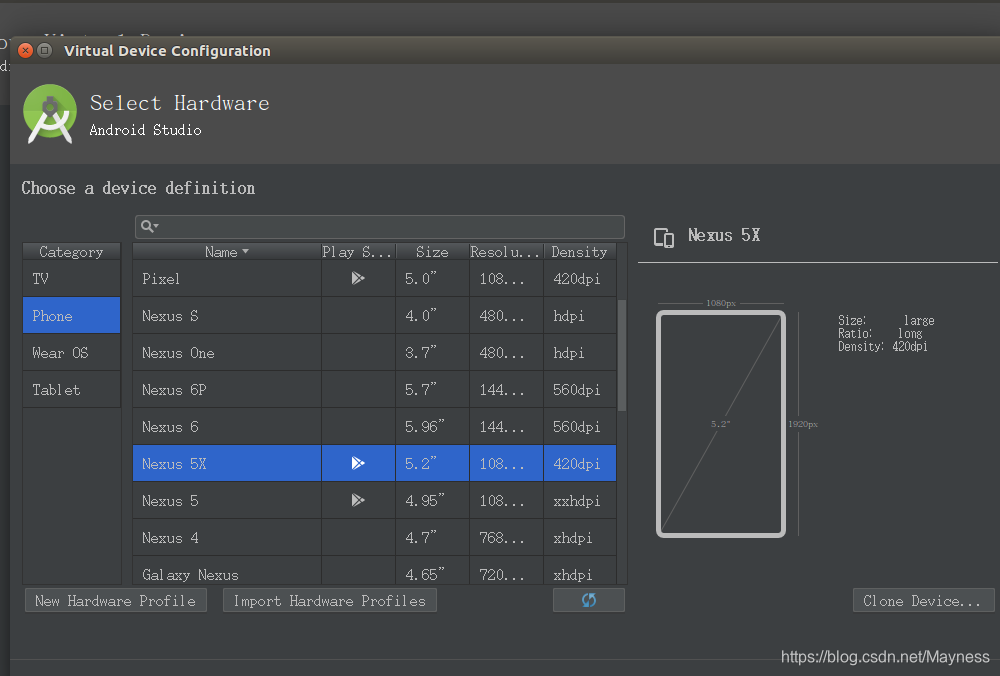Image resolution: width=1000 pixels, height=676 pixels.
Task: Click the 720... resolution cell
Action: tap(506, 574)
